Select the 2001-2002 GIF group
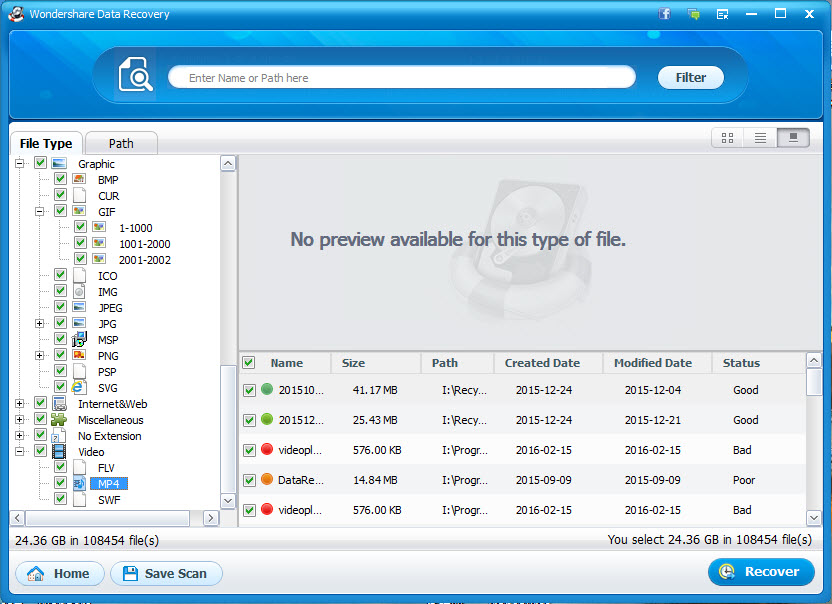Image resolution: width=832 pixels, height=604 pixels. click(145, 260)
